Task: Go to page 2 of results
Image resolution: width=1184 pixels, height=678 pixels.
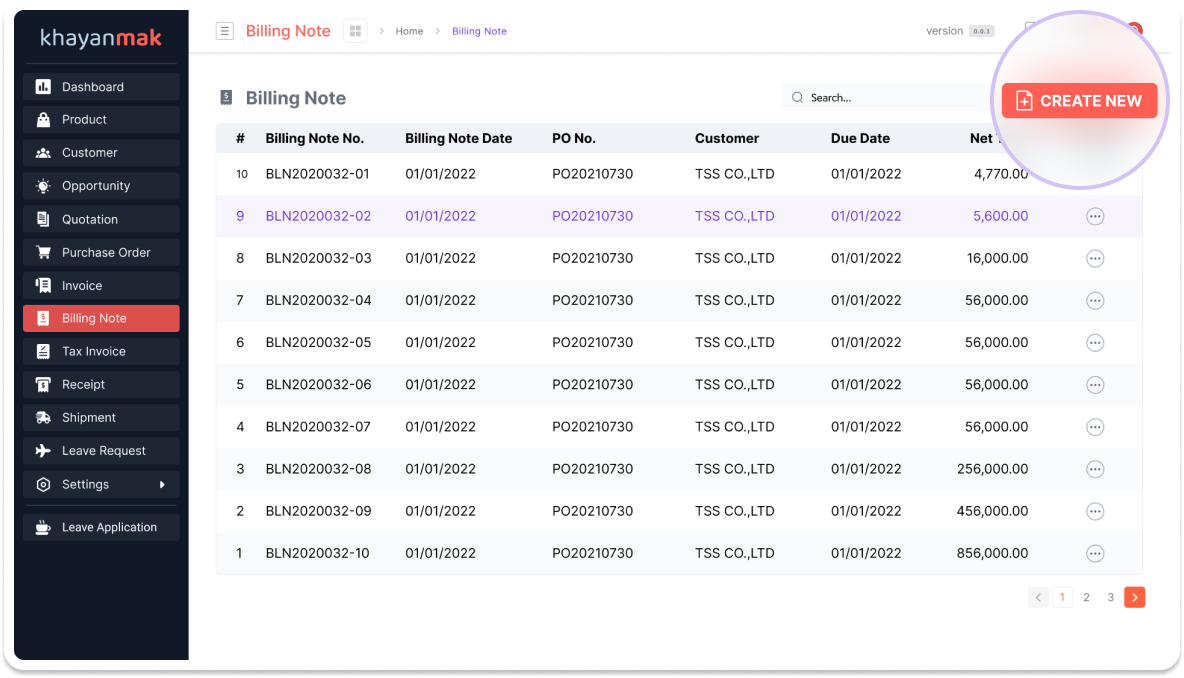Action: coord(1086,597)
